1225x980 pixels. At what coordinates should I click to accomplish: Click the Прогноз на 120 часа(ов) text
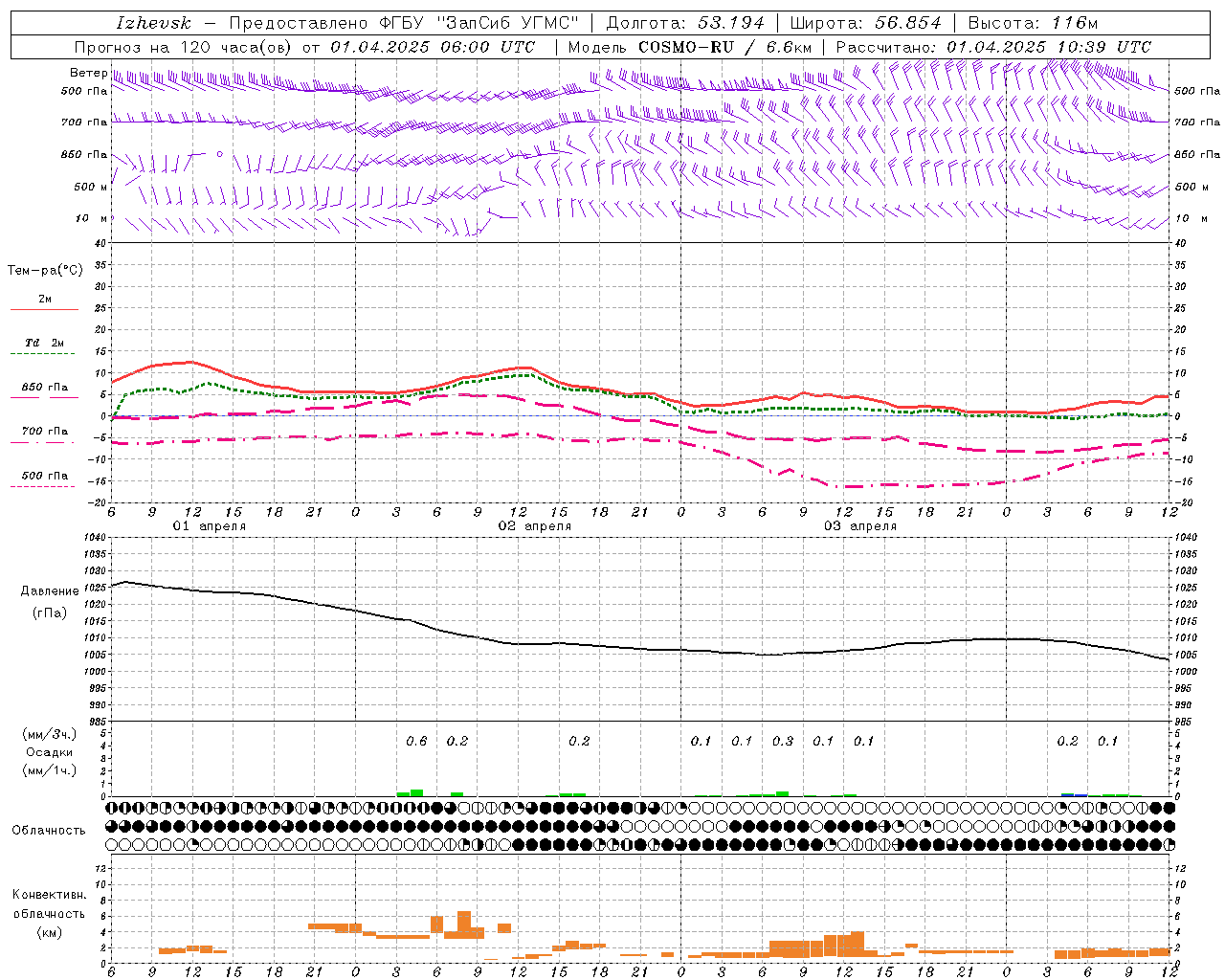tap(183, 46)
